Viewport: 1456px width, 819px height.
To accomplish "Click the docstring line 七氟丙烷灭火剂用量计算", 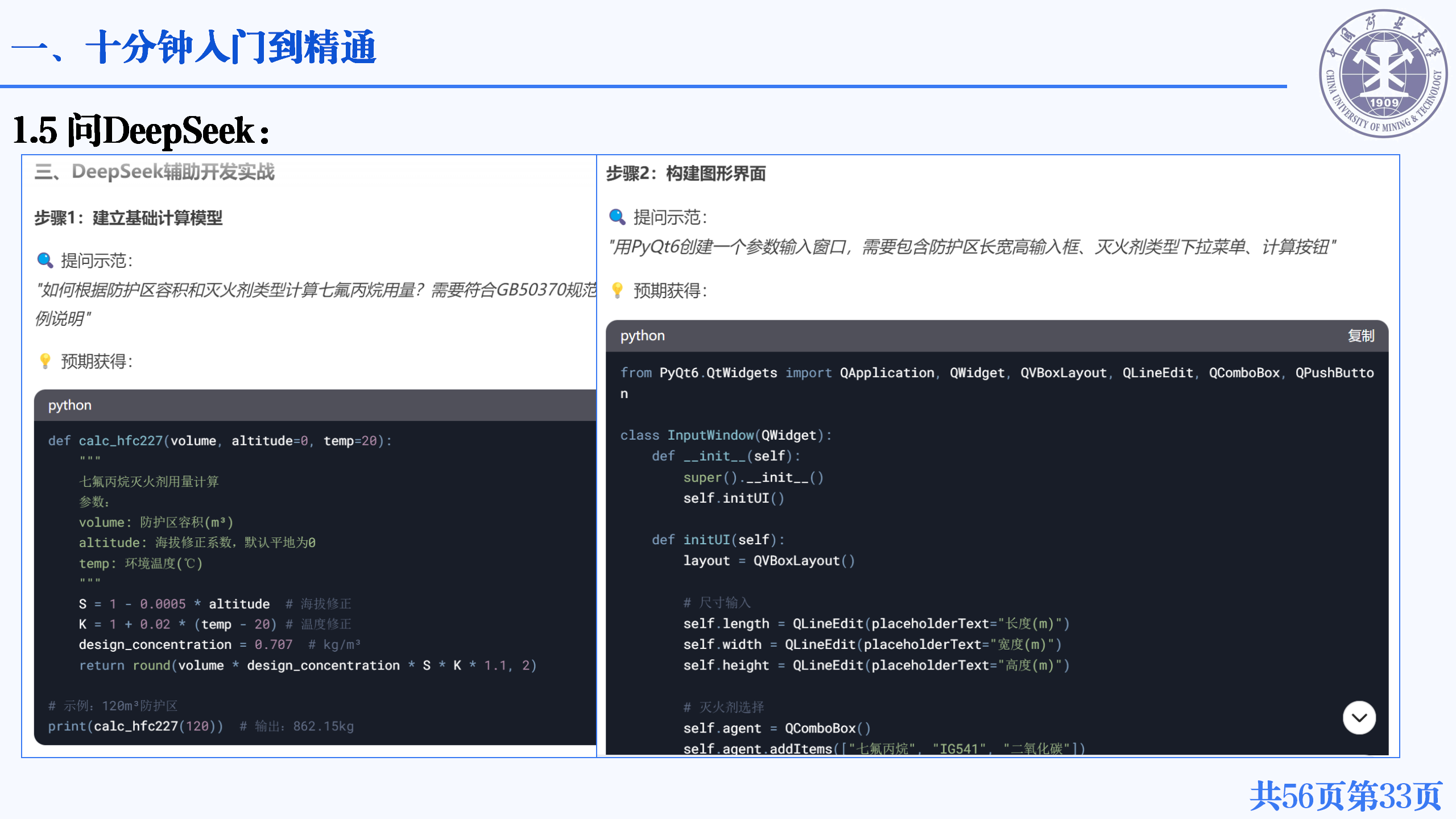I will (x=148, y=482).
